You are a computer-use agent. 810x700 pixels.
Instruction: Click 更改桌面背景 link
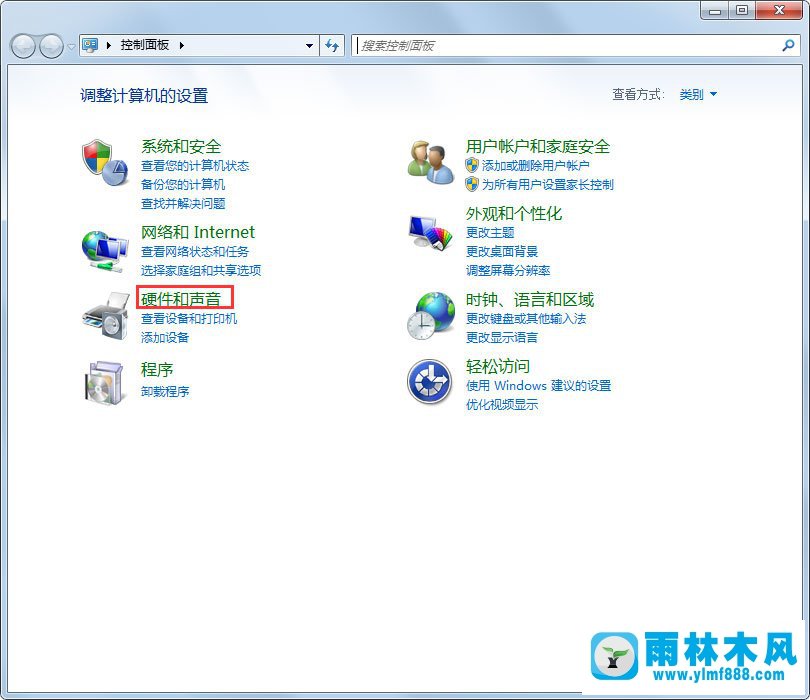502,252
